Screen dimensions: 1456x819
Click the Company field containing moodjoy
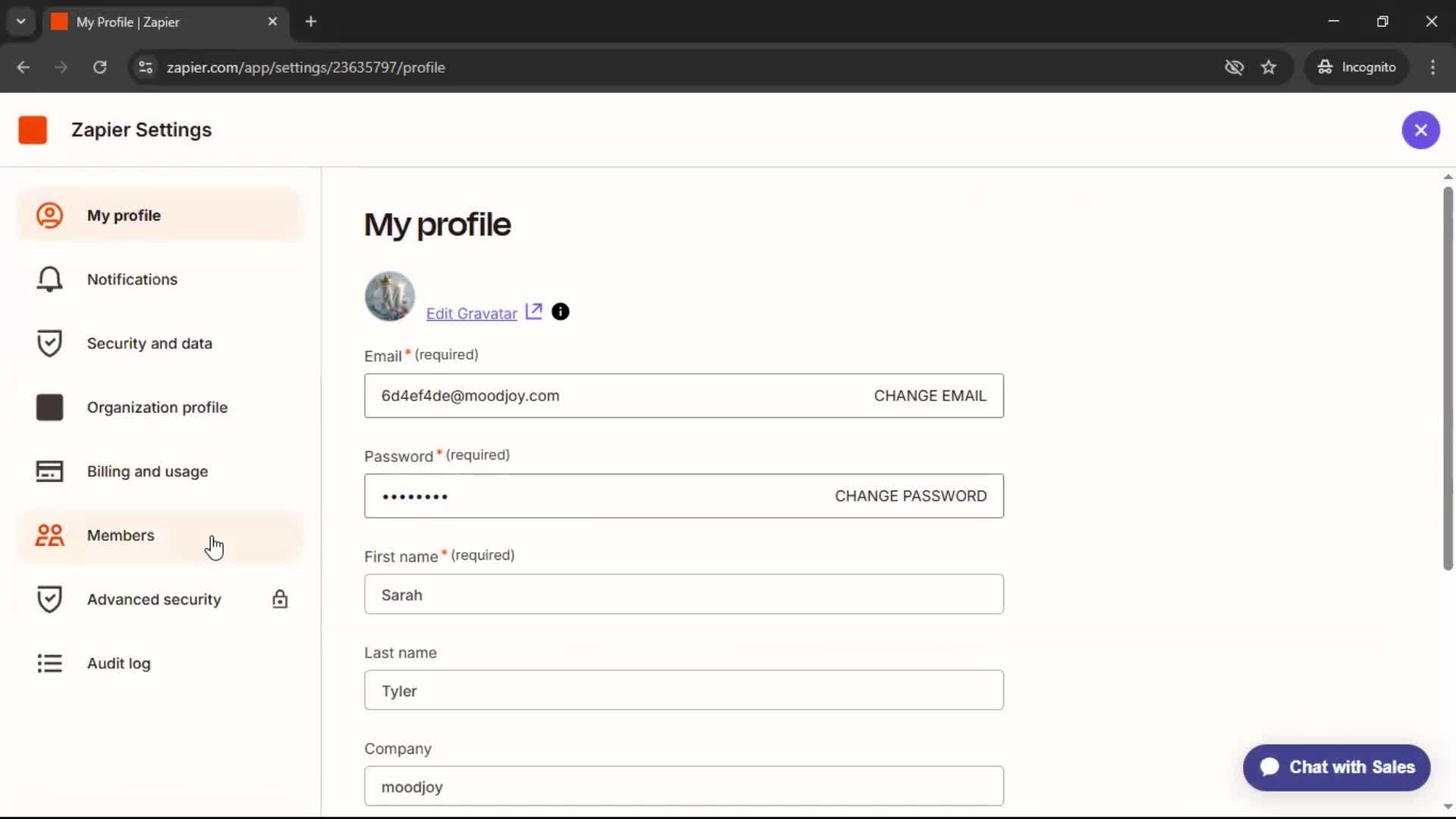[683, 786]
